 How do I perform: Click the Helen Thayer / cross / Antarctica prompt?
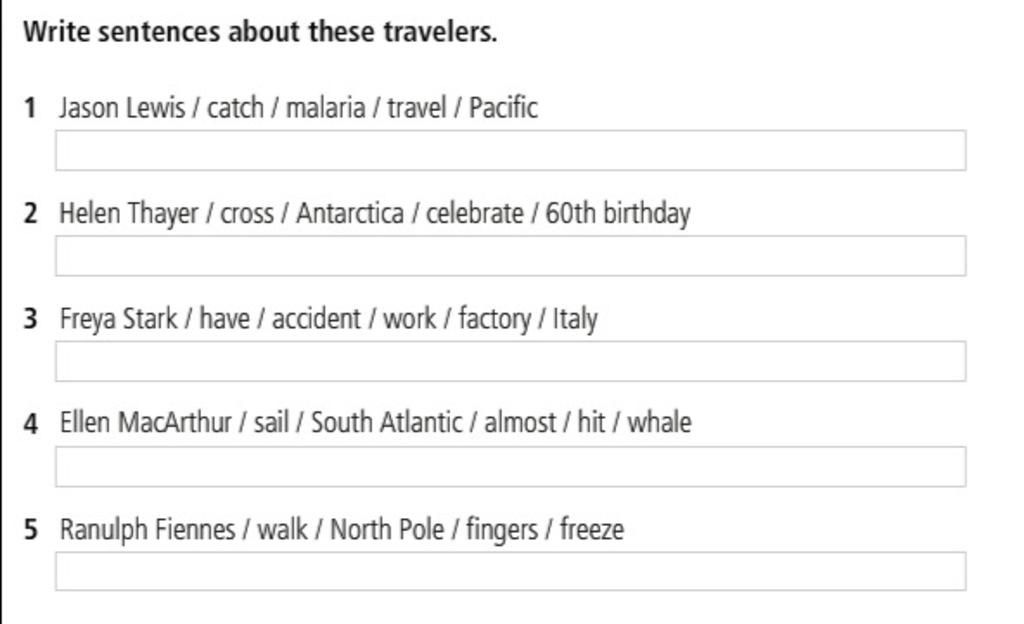[x=375, y=213]
